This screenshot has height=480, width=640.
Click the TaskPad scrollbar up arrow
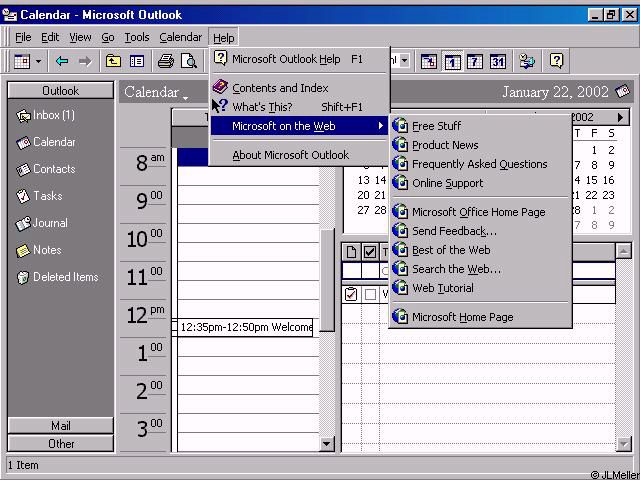point(623,251)
